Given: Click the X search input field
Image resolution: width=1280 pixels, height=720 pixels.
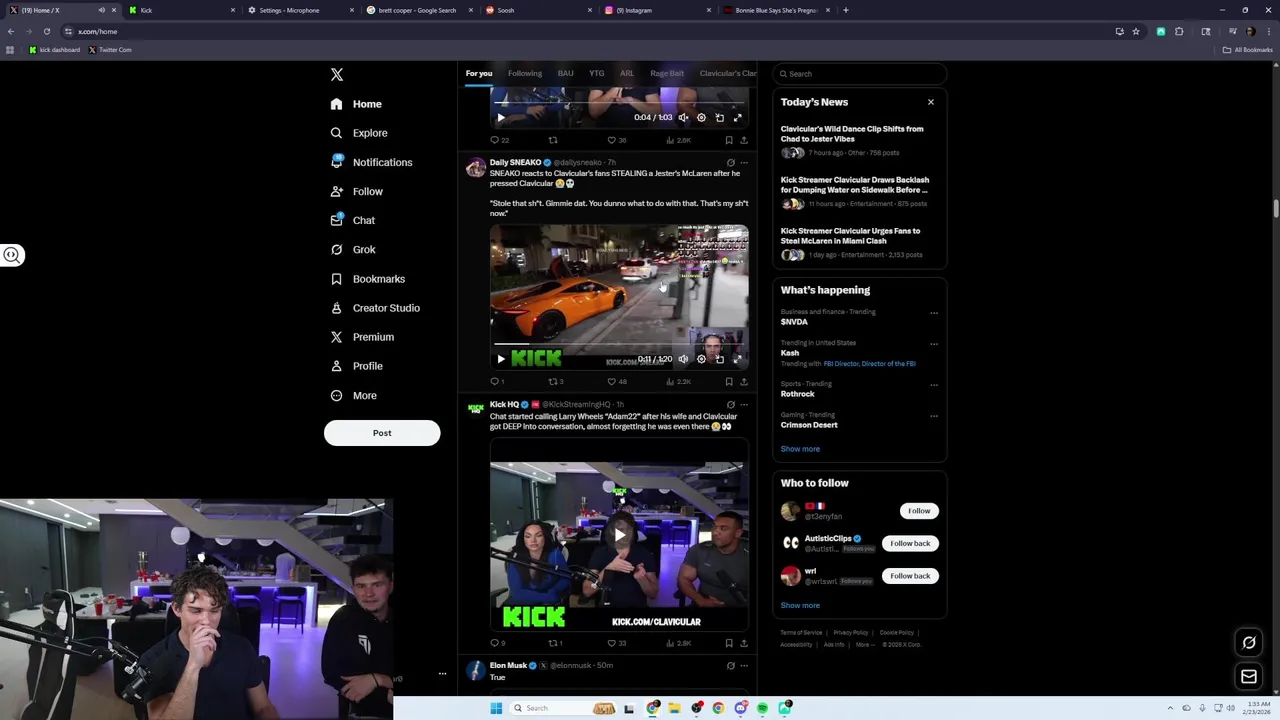Looking at the screenshot, I should click(x=859, y=74).
